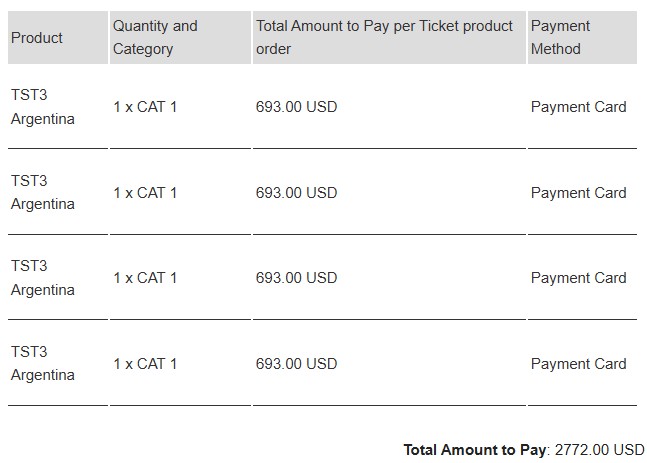
Task: Select TST3 Argentina in the fourth row
Action: tap(43, 363)
